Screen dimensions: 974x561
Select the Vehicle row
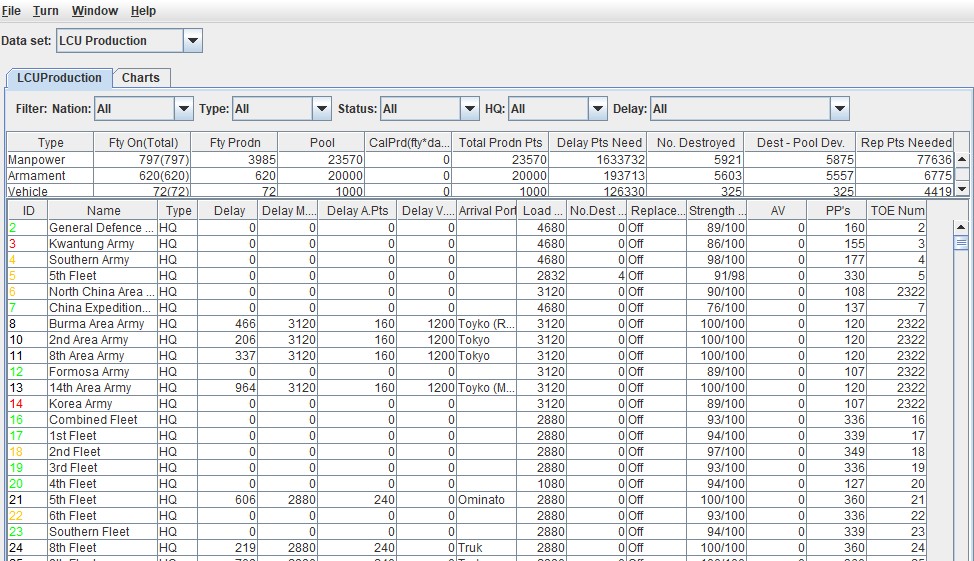tap(480, 191)
